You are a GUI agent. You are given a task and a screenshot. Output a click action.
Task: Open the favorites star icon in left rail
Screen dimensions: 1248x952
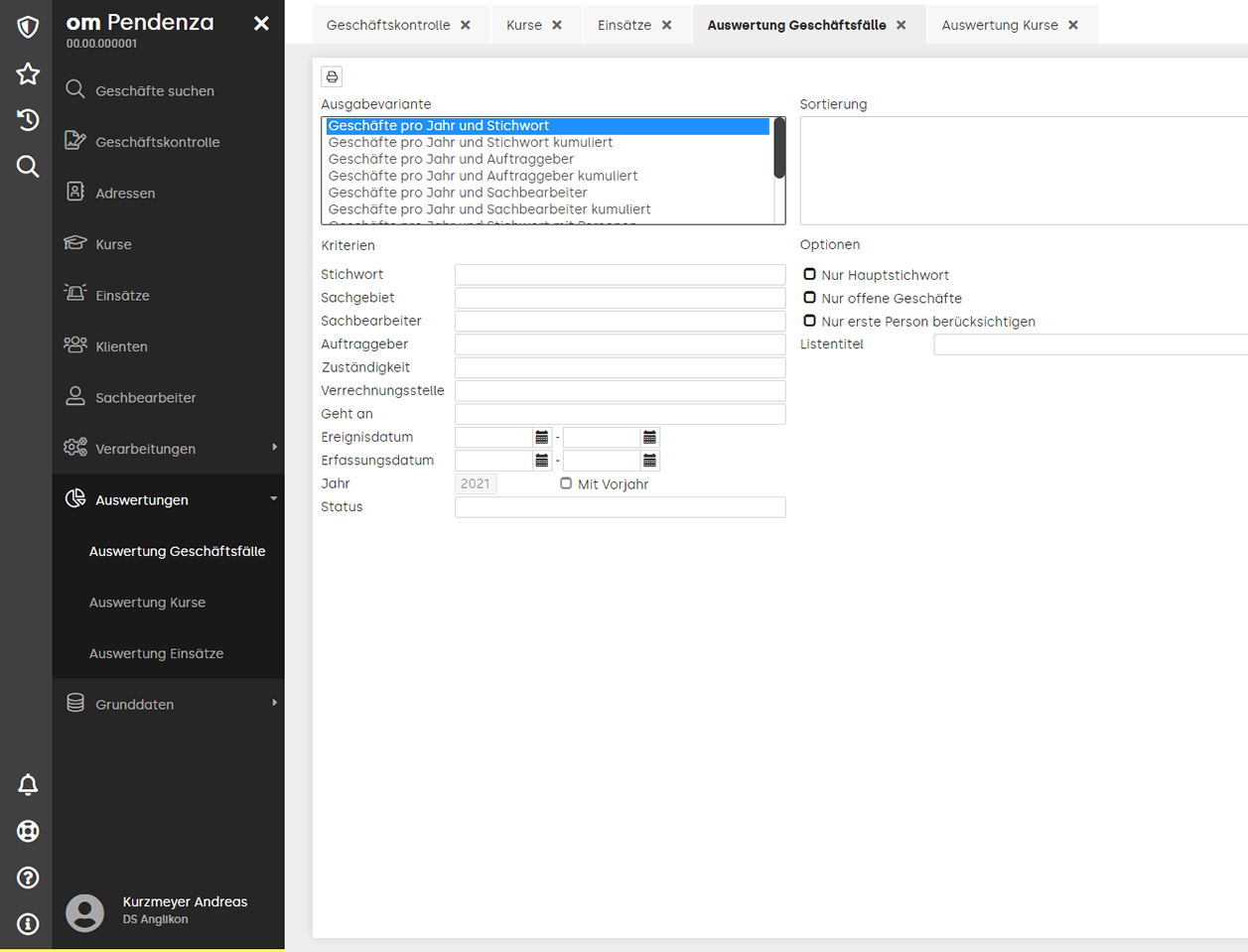pyautogui.click(x=28, y=73)
